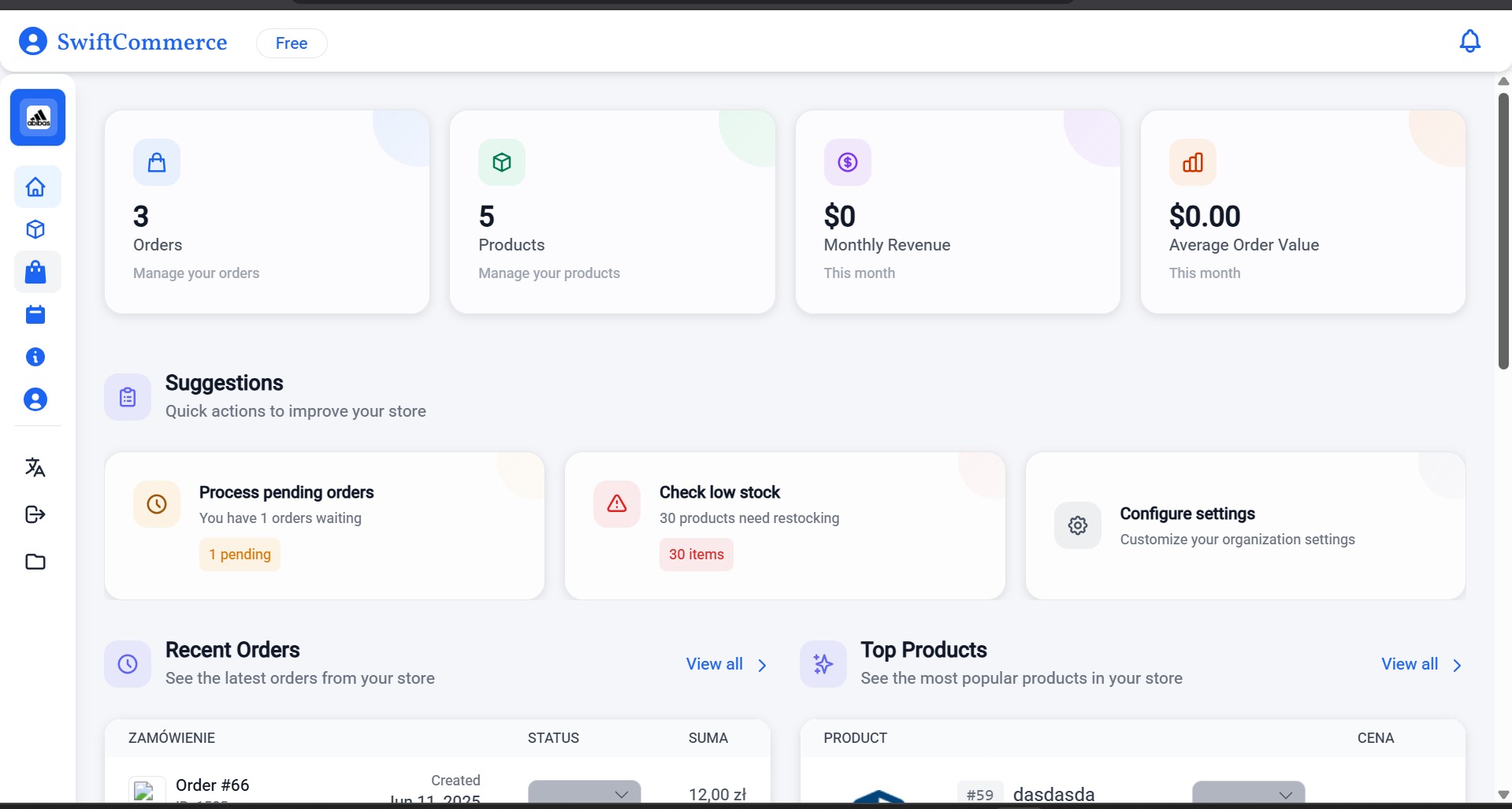Open the Orders shopping bag sidebar icon
1512x809 pixels.
(x=36, y=273)
